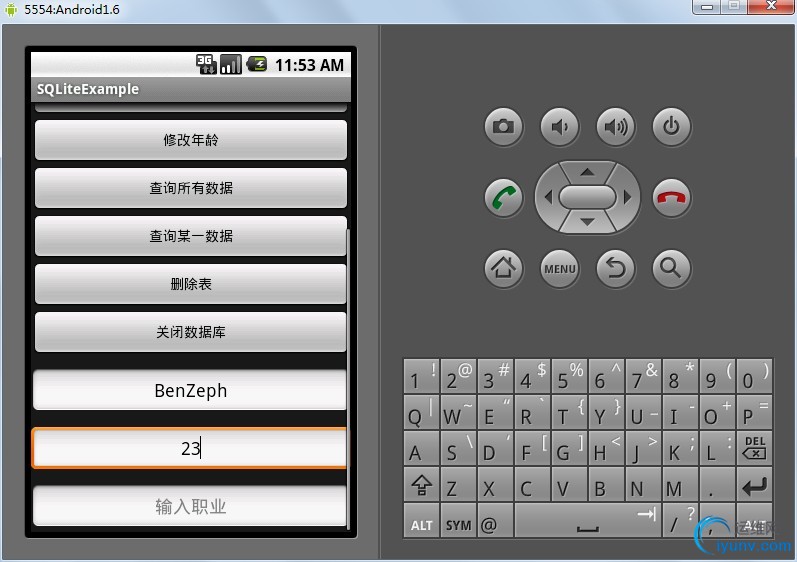Click the Q key
797x562 pixels.
(421, 411)
